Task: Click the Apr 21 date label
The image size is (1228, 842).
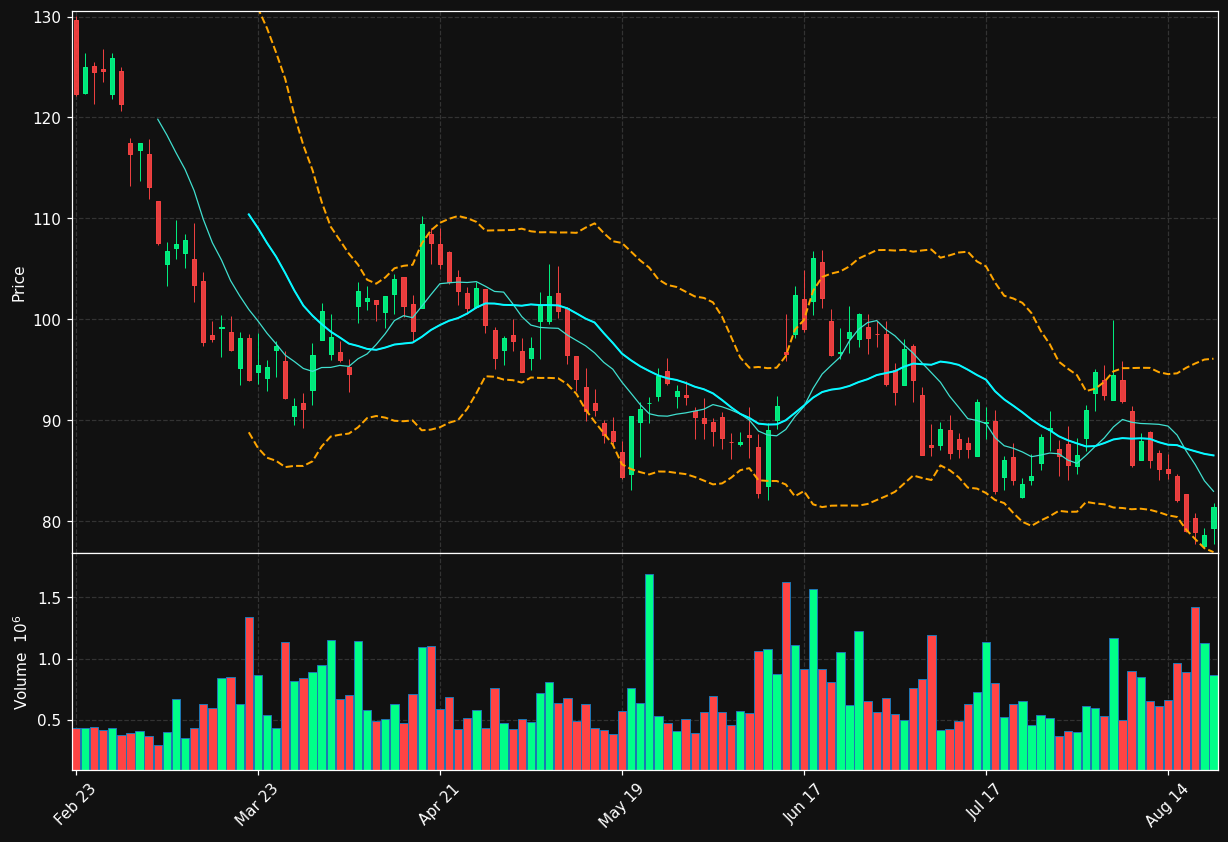Action: pyautogui.click(x=440, y=803)
